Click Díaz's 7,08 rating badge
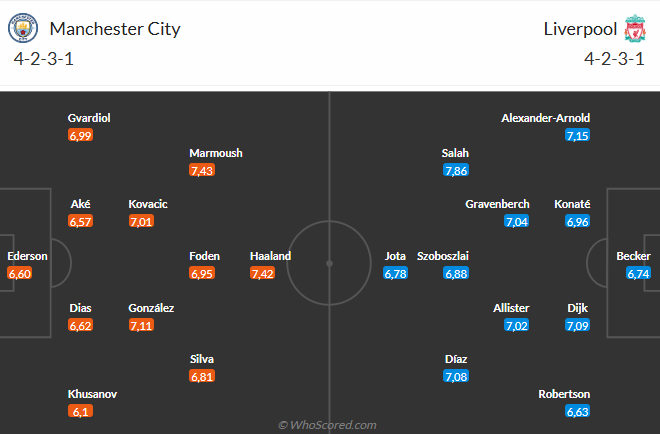Screen dimensions: 660x434 pyautogui.click(x=456, y=376)
